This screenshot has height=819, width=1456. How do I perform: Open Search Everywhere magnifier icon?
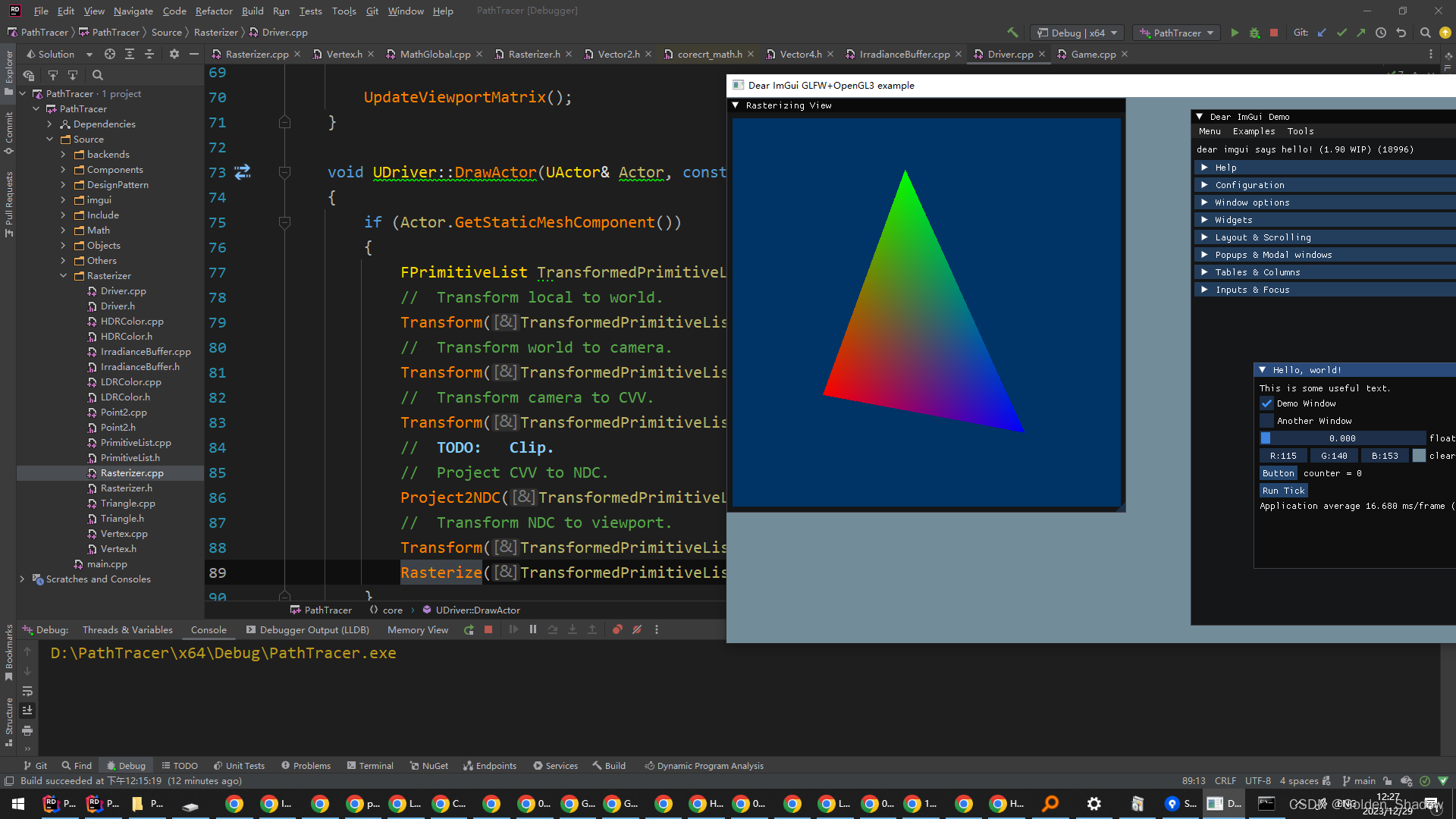click(x=1425, y=33)
